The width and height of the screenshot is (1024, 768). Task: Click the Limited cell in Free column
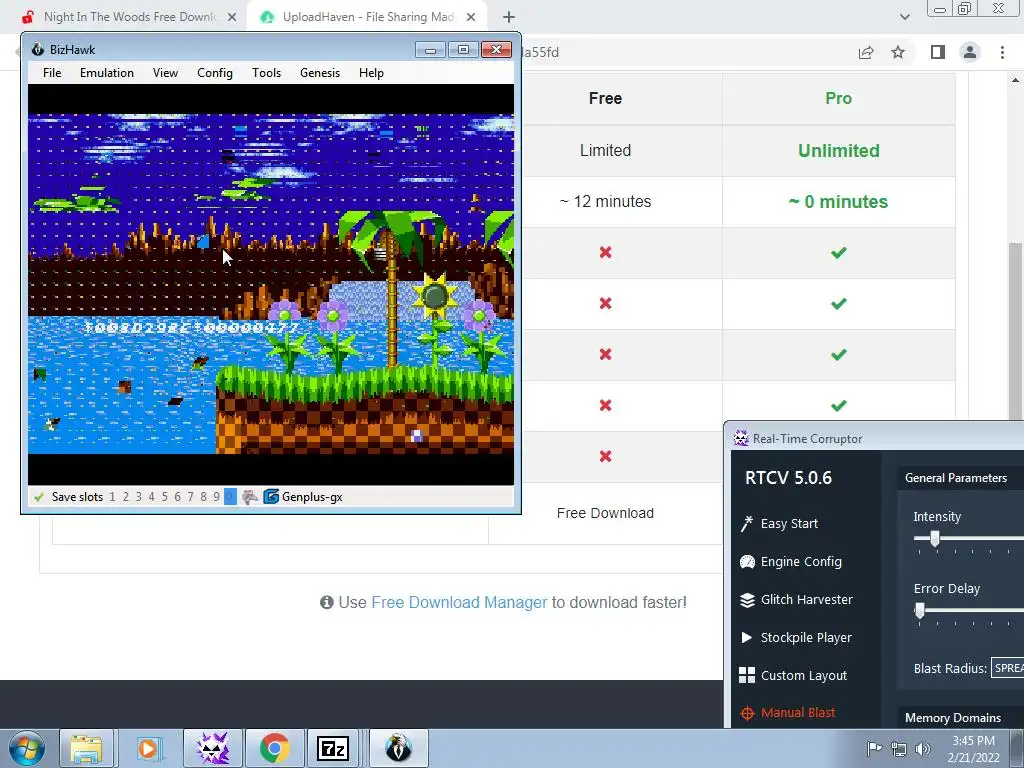coord(605,150)
